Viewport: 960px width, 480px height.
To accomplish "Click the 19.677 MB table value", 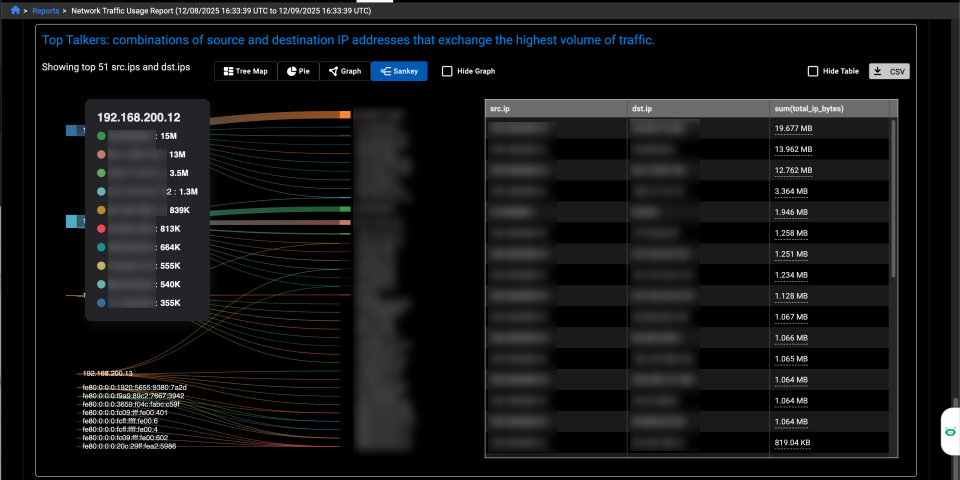I will point(794,129).
